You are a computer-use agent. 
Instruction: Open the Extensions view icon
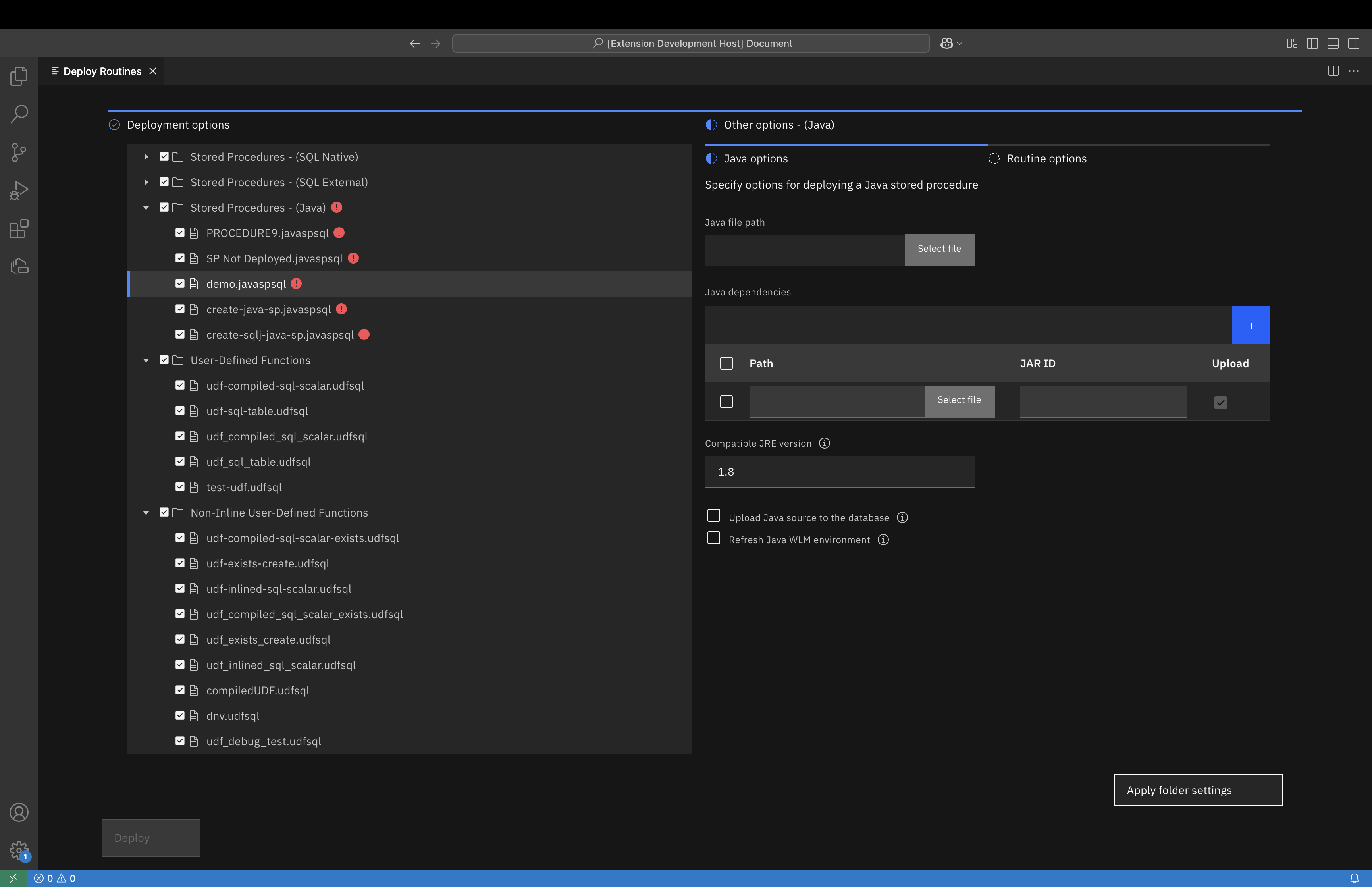pyautogui.click(x=18, y=229)
